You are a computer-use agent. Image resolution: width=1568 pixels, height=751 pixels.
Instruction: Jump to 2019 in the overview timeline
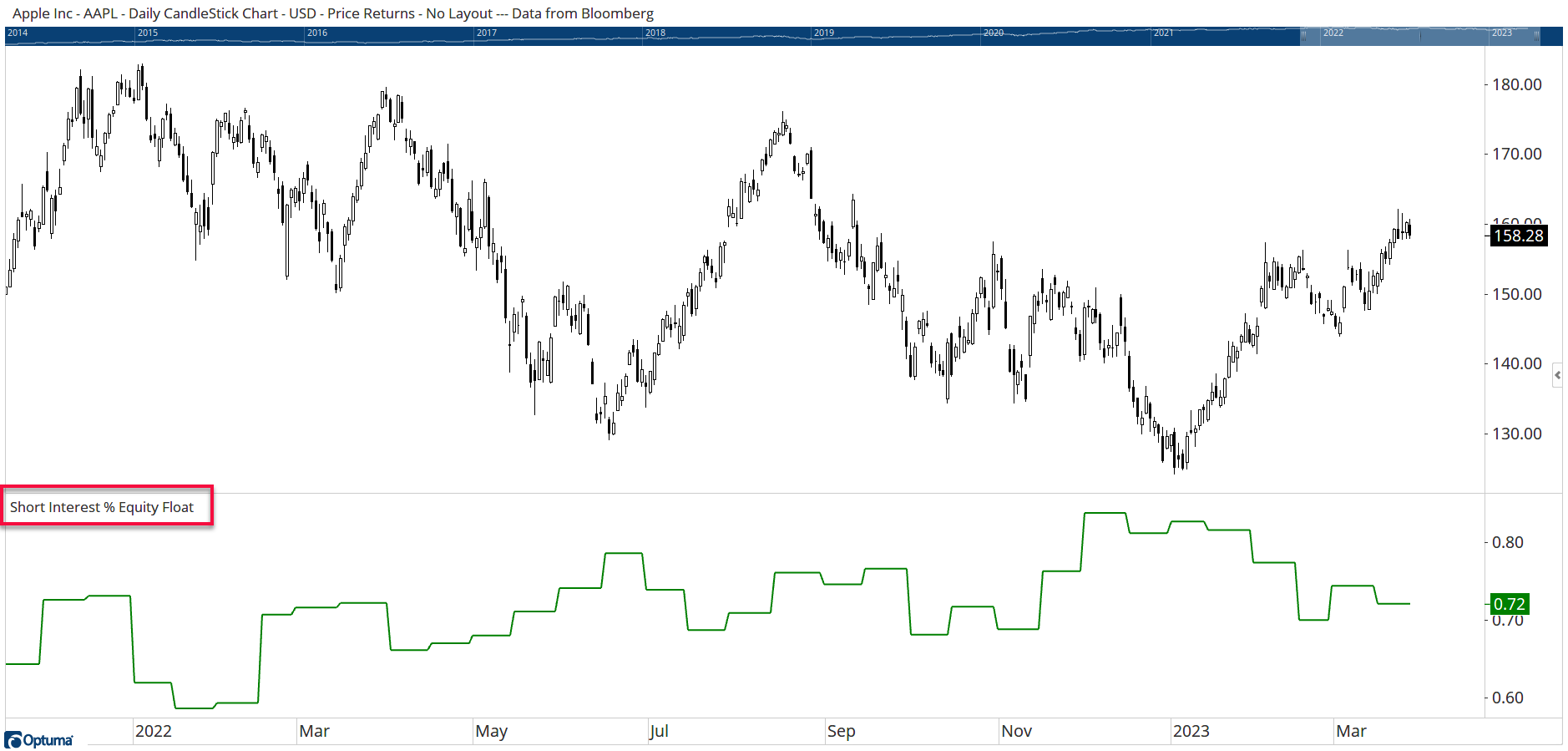coord(824,33)
